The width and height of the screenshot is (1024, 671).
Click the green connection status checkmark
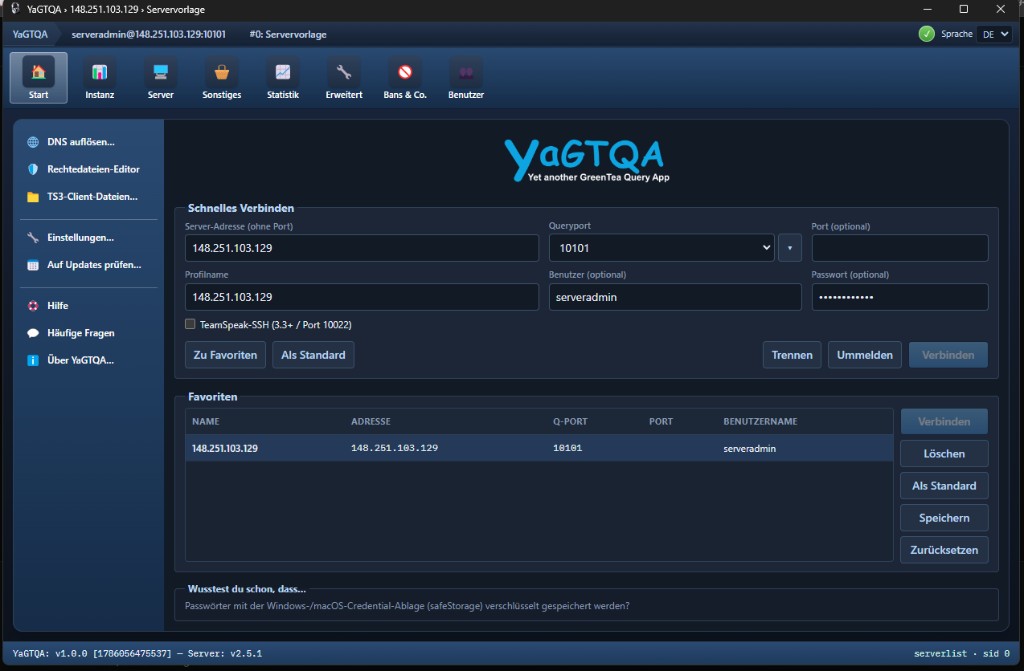(926, 34)
